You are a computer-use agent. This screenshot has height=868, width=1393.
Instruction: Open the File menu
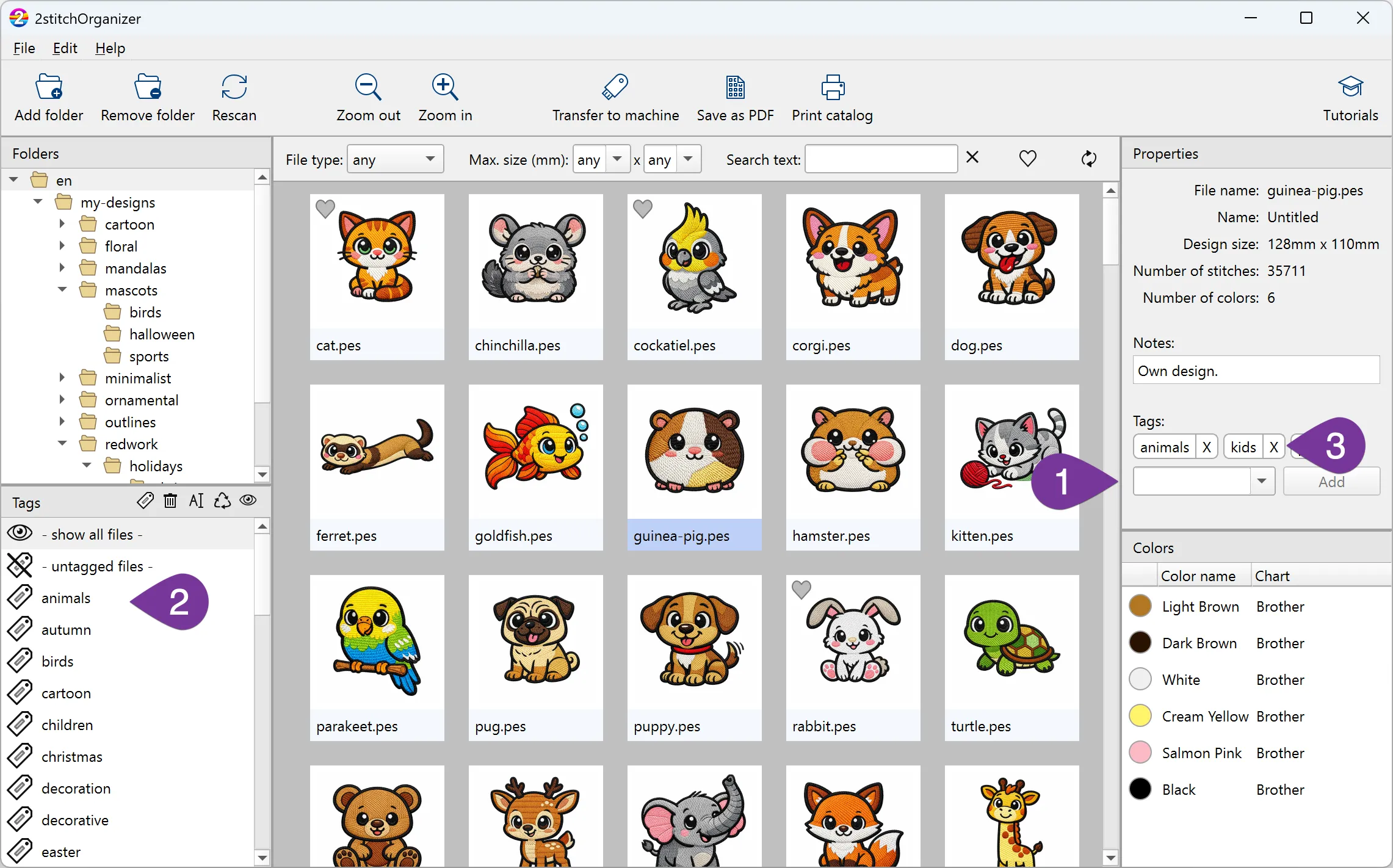24,48
